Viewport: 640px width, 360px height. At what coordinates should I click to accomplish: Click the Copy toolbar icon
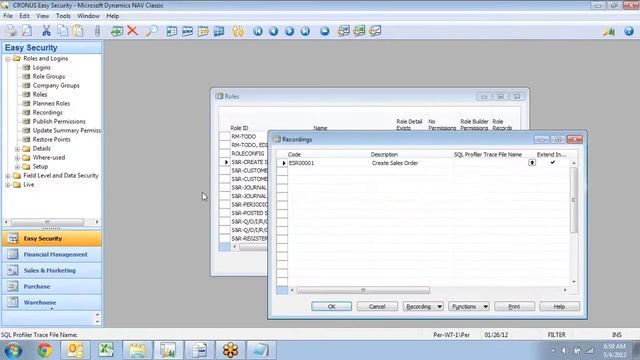click(x=62, y=31)
